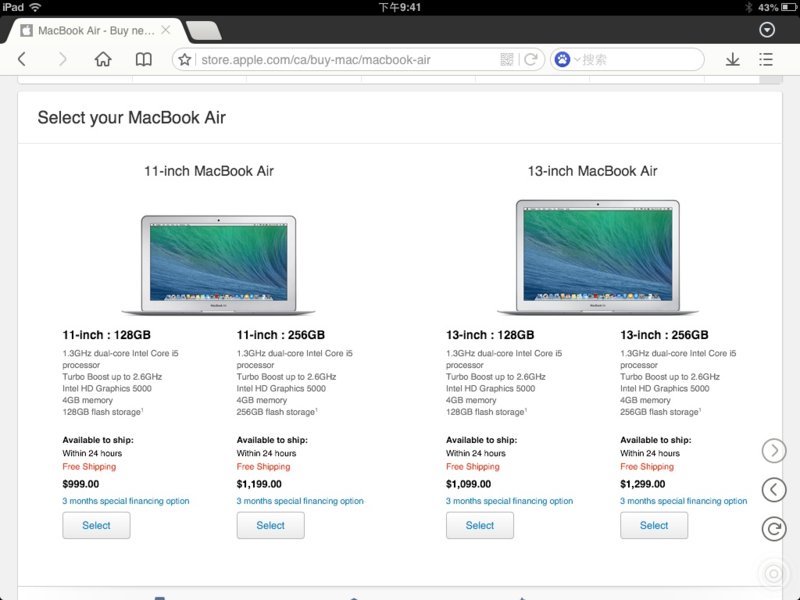Open a new blank tab
The width and height of the screenshot is (800, 600).
tap(204, 30)
